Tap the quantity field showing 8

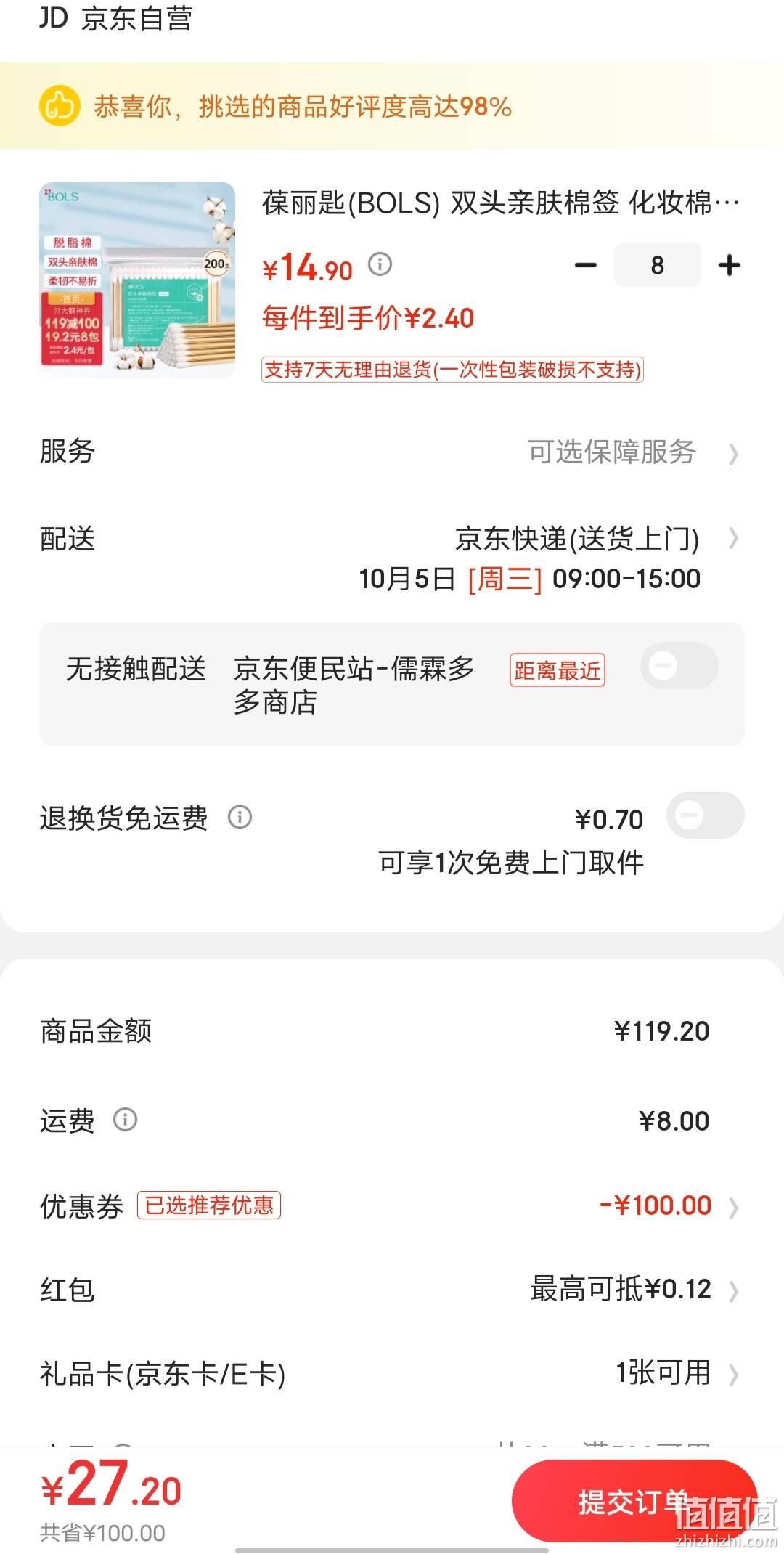[x=657, y=266]
